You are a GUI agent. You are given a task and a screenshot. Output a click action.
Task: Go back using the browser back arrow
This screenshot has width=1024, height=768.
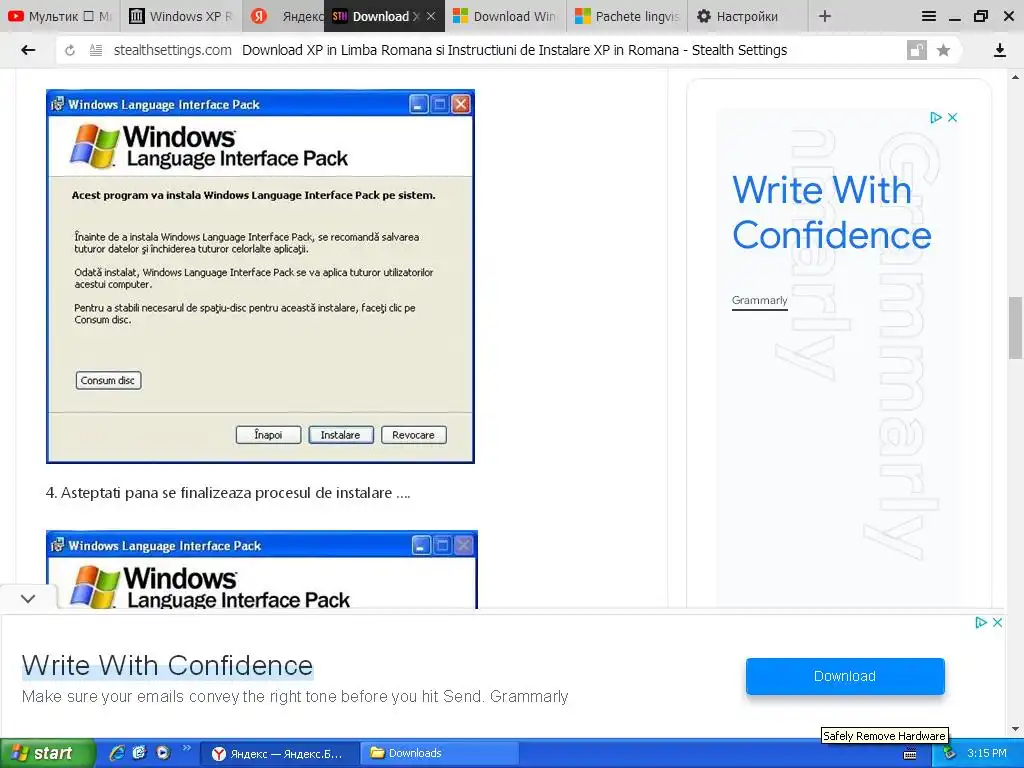coord(27,50)
